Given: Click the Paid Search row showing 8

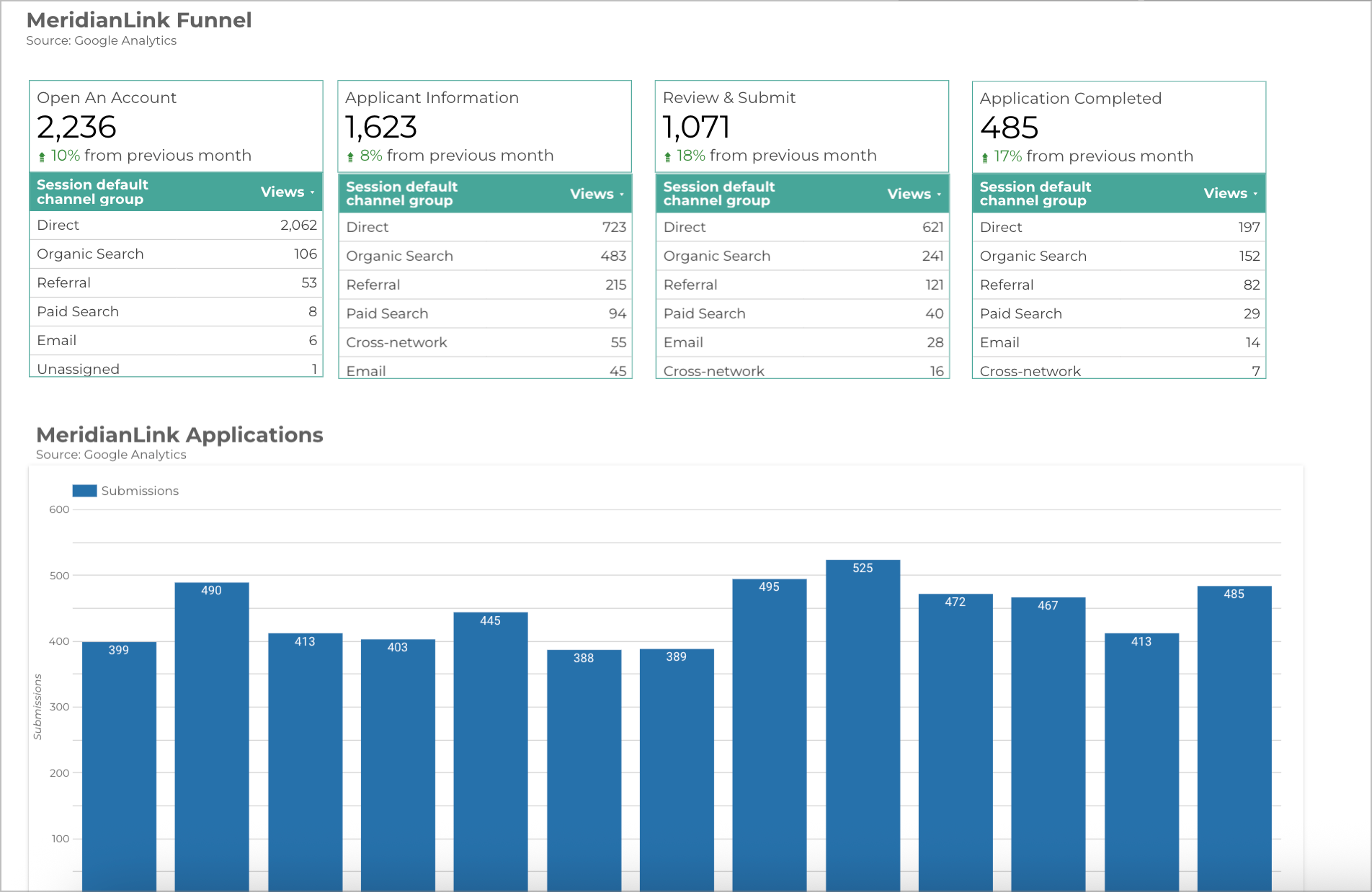Looking at the screenshot, I should point(176,312).
